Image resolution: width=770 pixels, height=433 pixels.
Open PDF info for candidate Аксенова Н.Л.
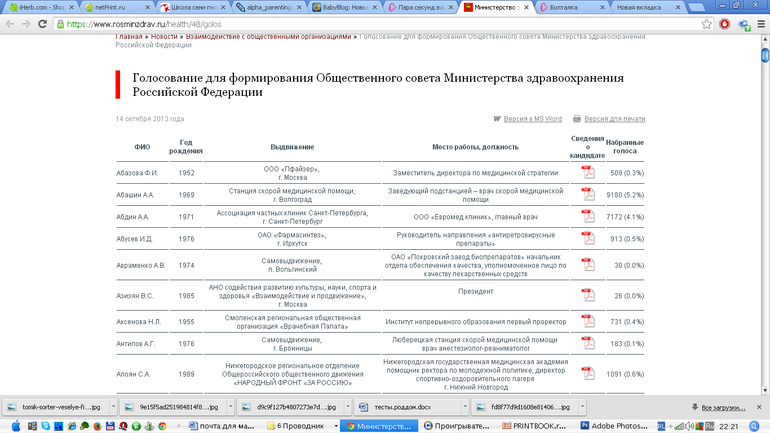pos(588,321)
